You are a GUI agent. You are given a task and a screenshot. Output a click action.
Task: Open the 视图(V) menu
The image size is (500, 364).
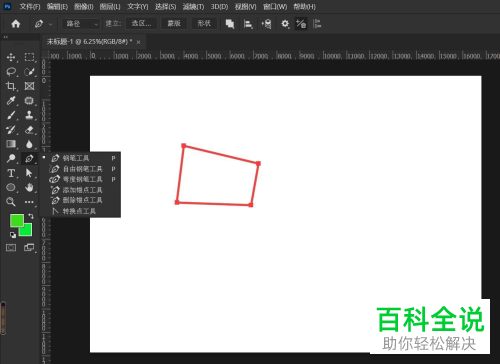click(246, 7)
